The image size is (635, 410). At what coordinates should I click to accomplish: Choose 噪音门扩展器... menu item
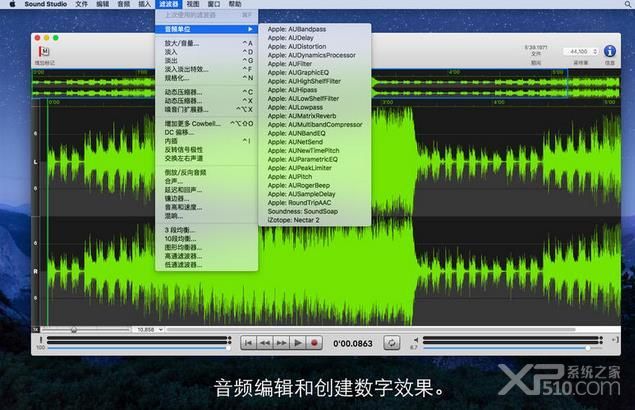(x=207, y=109)
